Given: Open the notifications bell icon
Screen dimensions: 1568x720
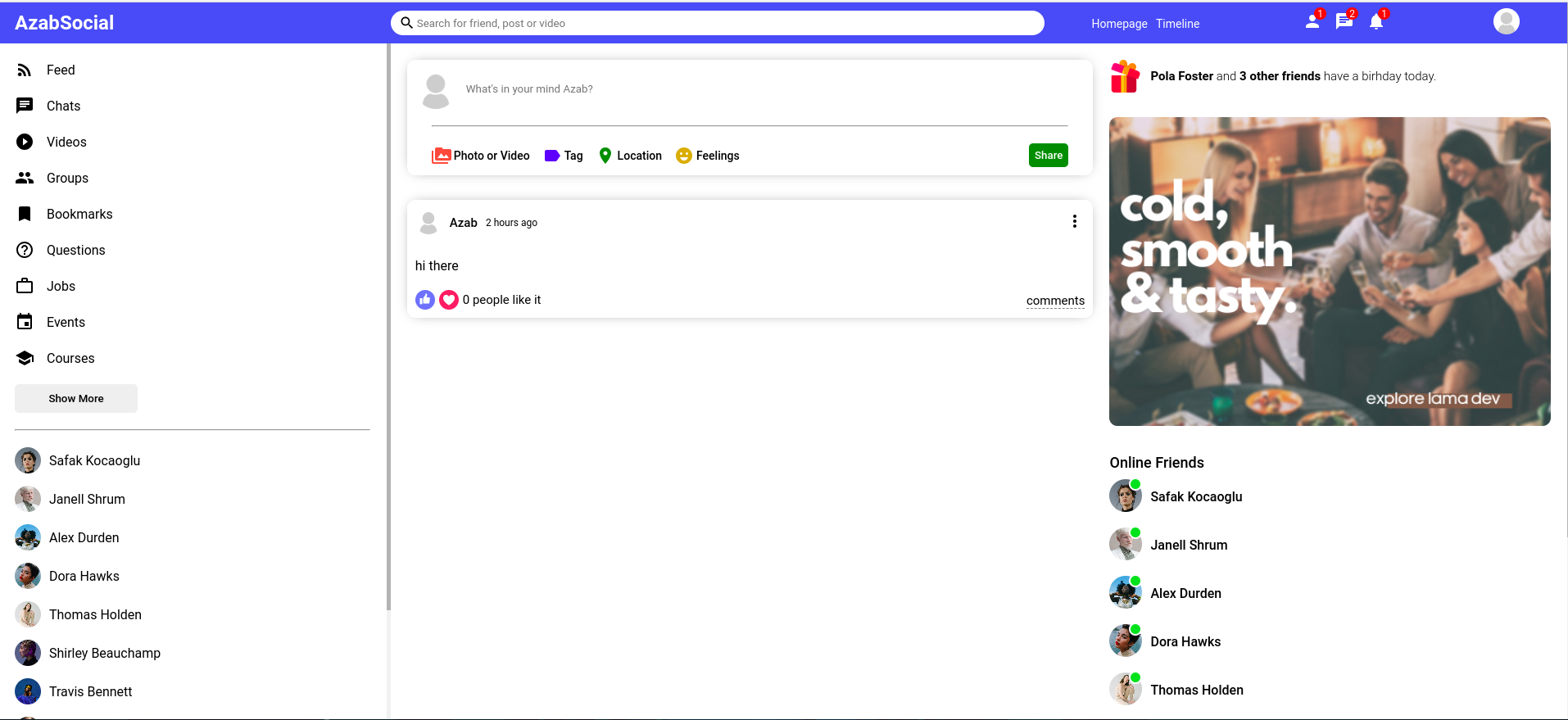Looking at the screenshot, I should pyautogui.click(x=1376, y=22).
